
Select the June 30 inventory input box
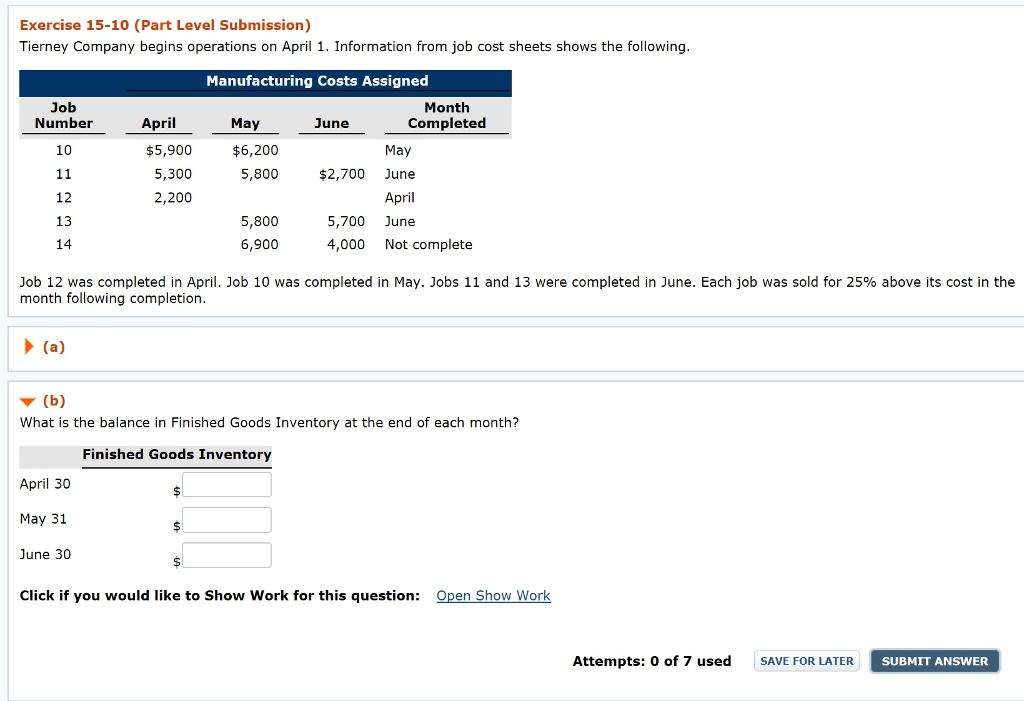[x=227, y=555]
